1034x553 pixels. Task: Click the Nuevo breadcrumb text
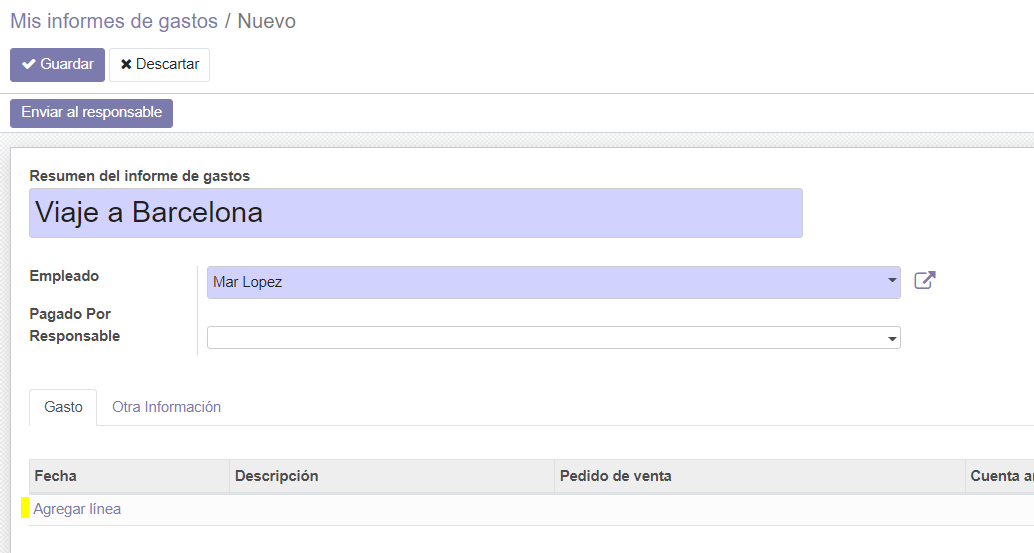coord(266,21)
